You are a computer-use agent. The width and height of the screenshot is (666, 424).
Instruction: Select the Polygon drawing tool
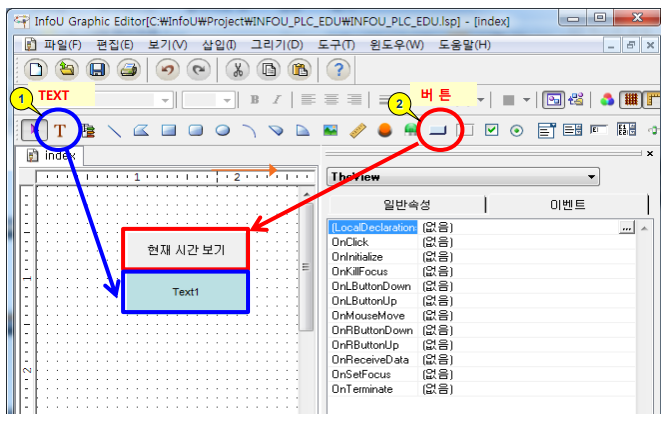(x=141, y=130)
